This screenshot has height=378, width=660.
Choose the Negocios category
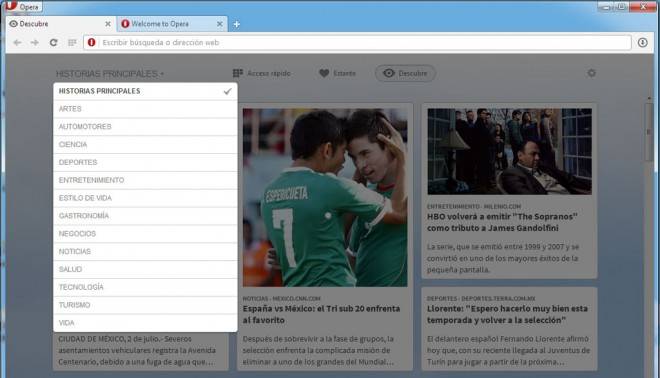145,234
